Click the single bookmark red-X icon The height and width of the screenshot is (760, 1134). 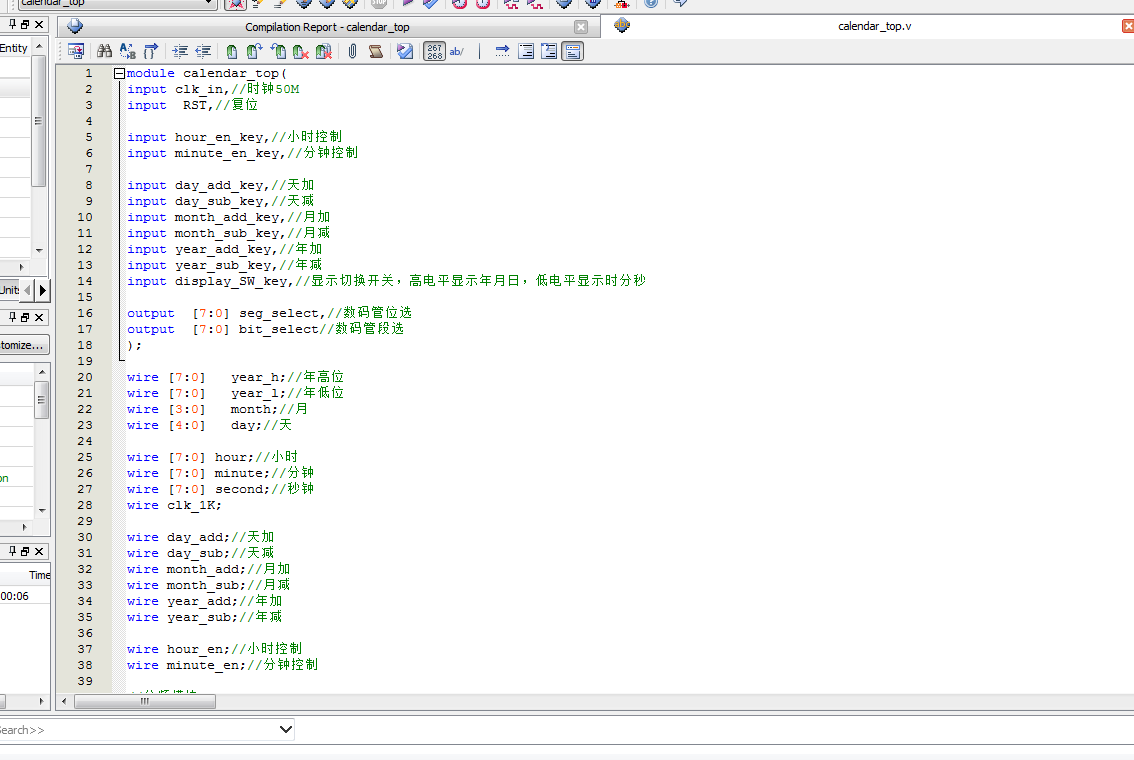[301, 51]
